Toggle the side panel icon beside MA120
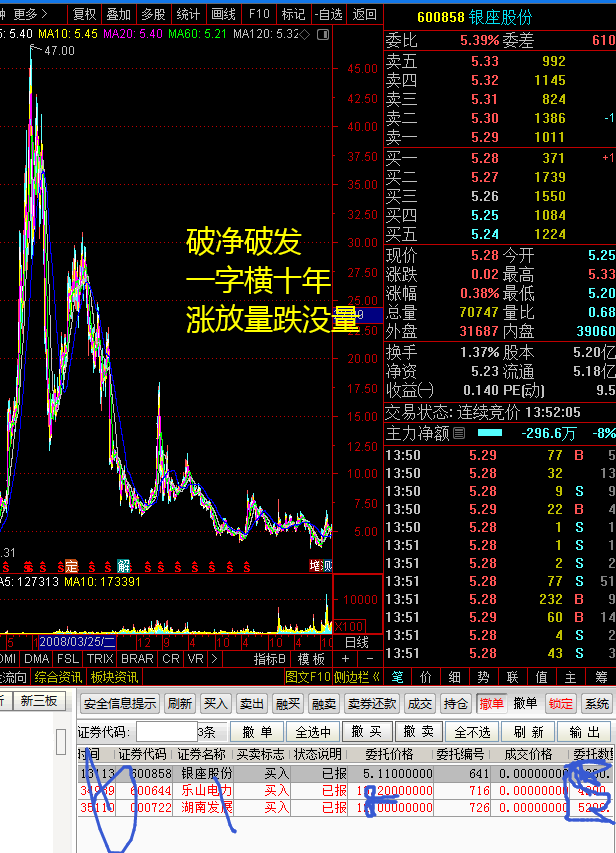The height and width of the screenshot is (853, 616). tap(323, 34)
